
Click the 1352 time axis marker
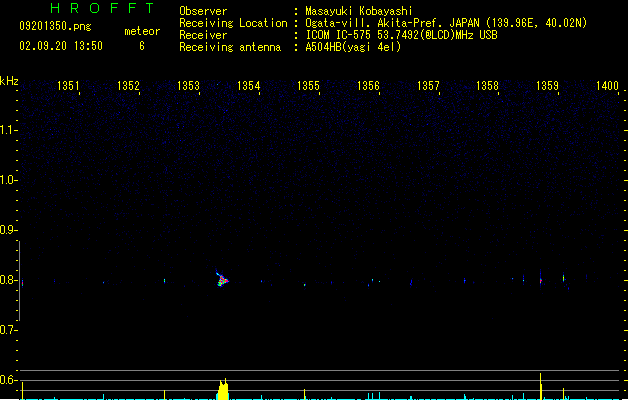click(128, 86)
